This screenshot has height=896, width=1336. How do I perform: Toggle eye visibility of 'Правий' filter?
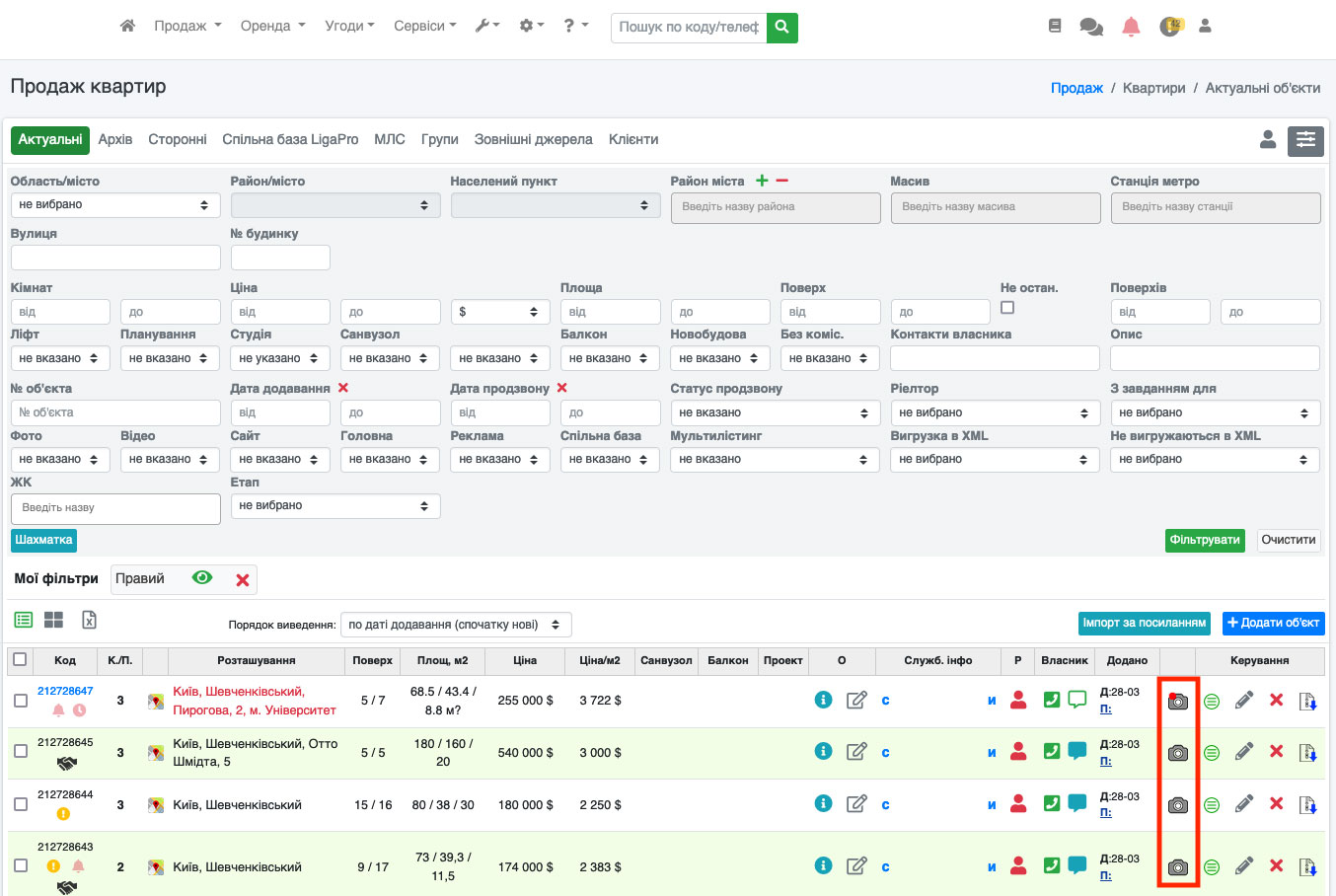click(202, 578)
